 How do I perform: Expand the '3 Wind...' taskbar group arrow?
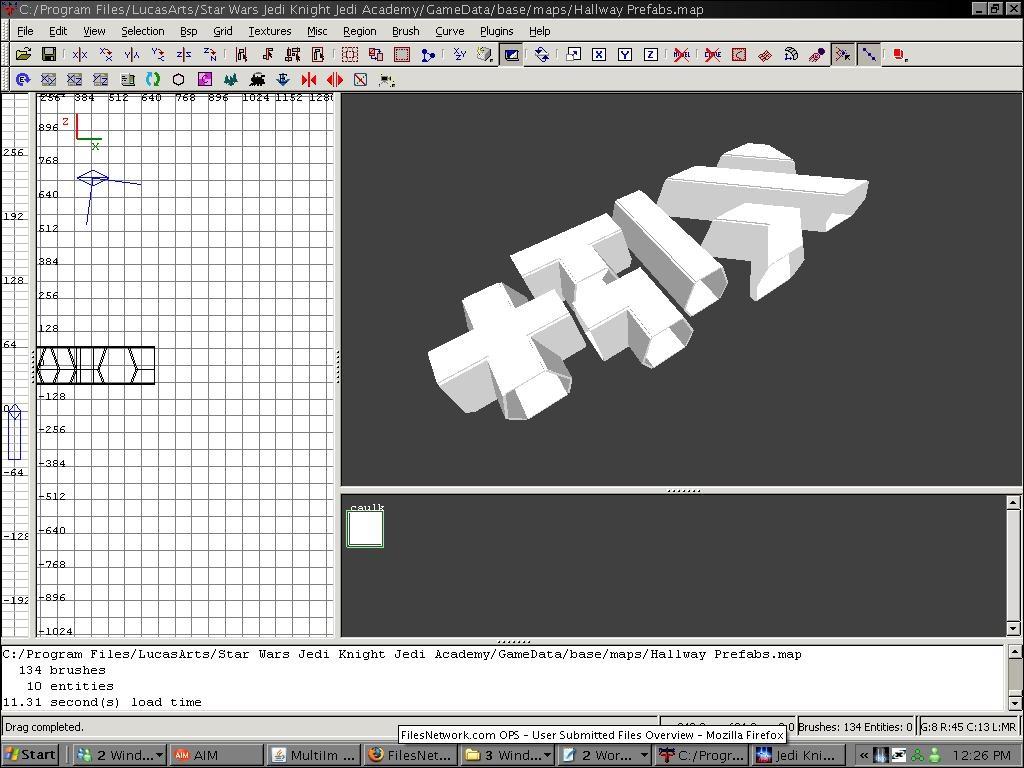click(548, 755)
